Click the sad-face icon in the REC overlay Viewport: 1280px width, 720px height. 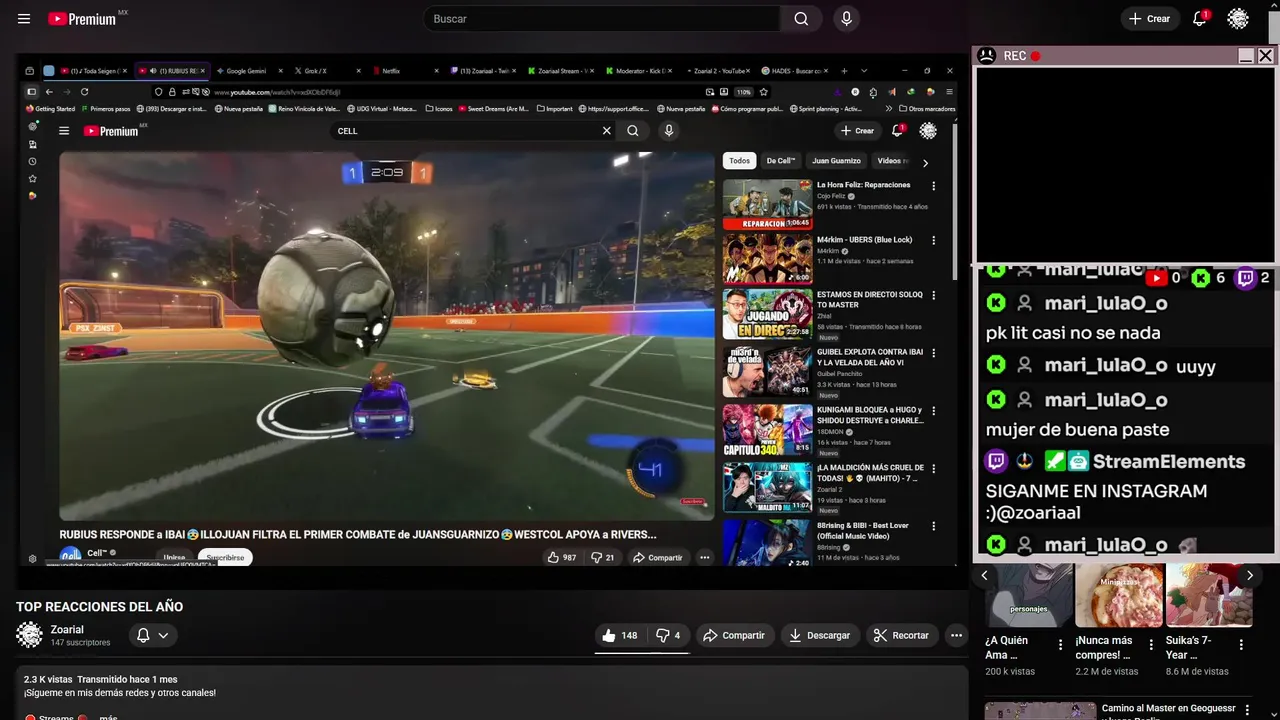point(986,56)
